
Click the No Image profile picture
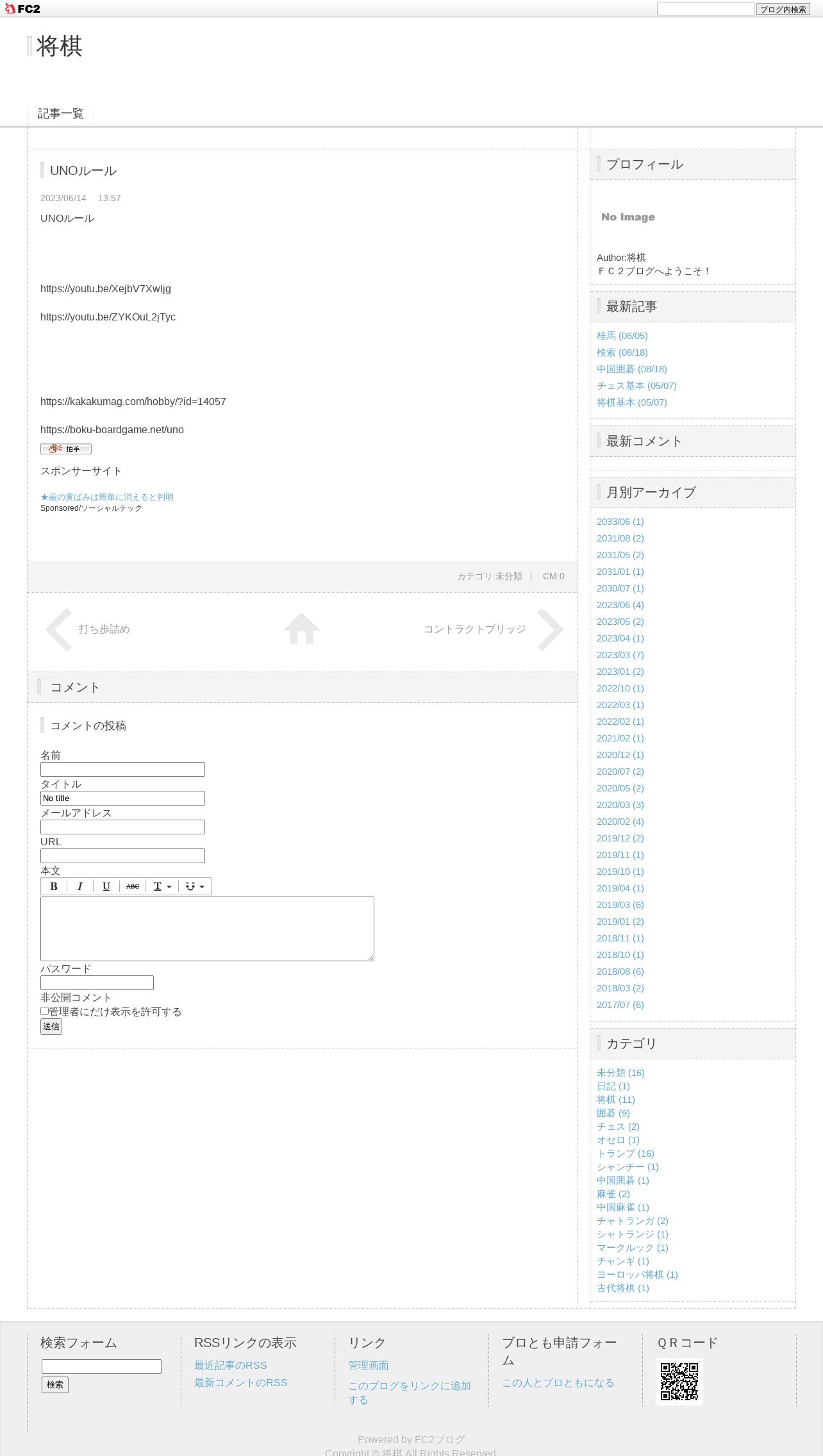tap(628, 217)
